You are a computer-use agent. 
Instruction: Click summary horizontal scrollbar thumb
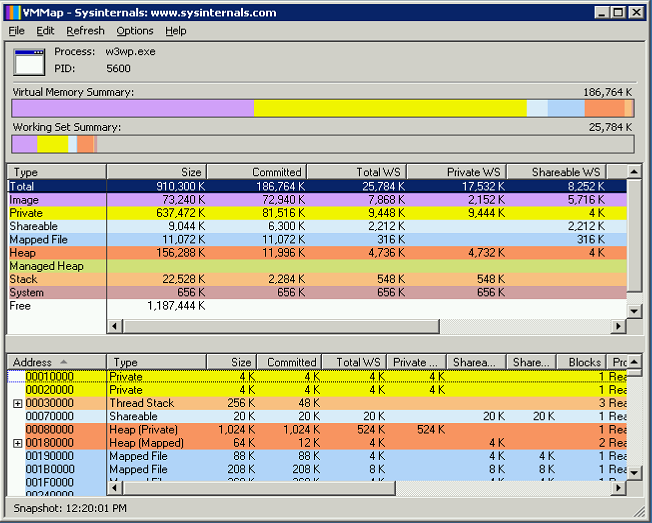[281, 326]
